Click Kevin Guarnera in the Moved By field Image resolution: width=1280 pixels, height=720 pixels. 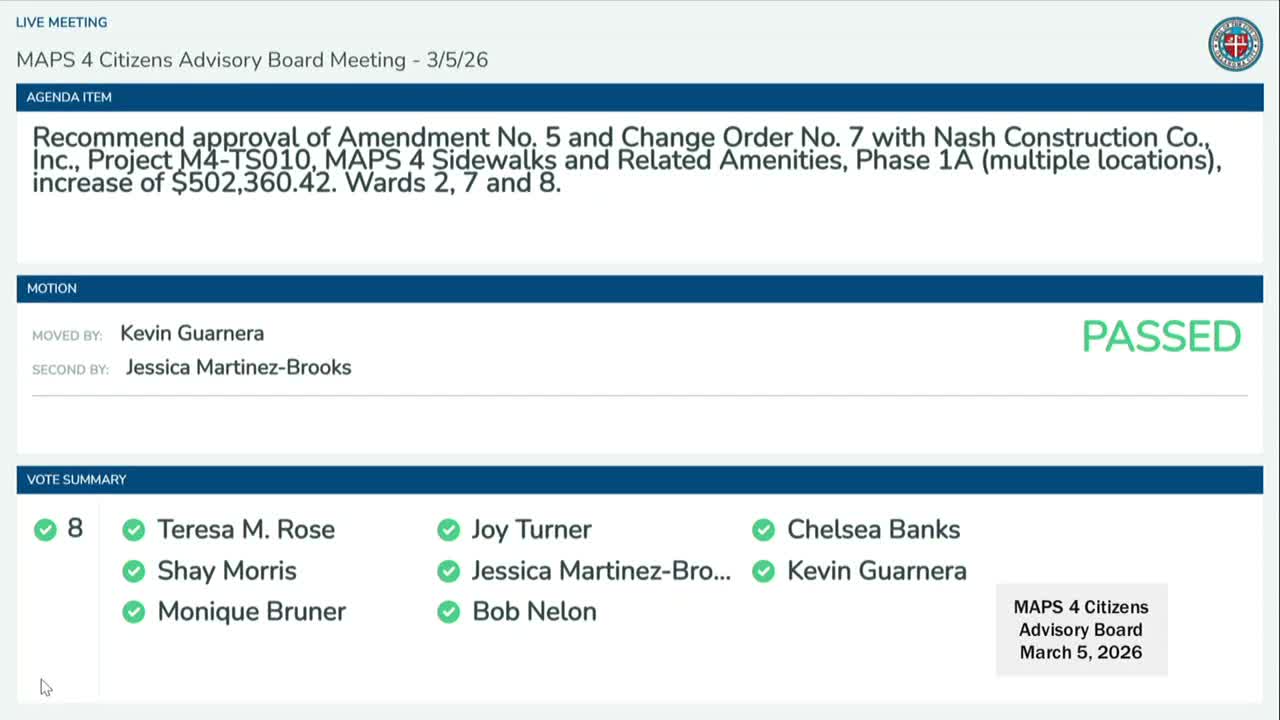pos(192,334)
